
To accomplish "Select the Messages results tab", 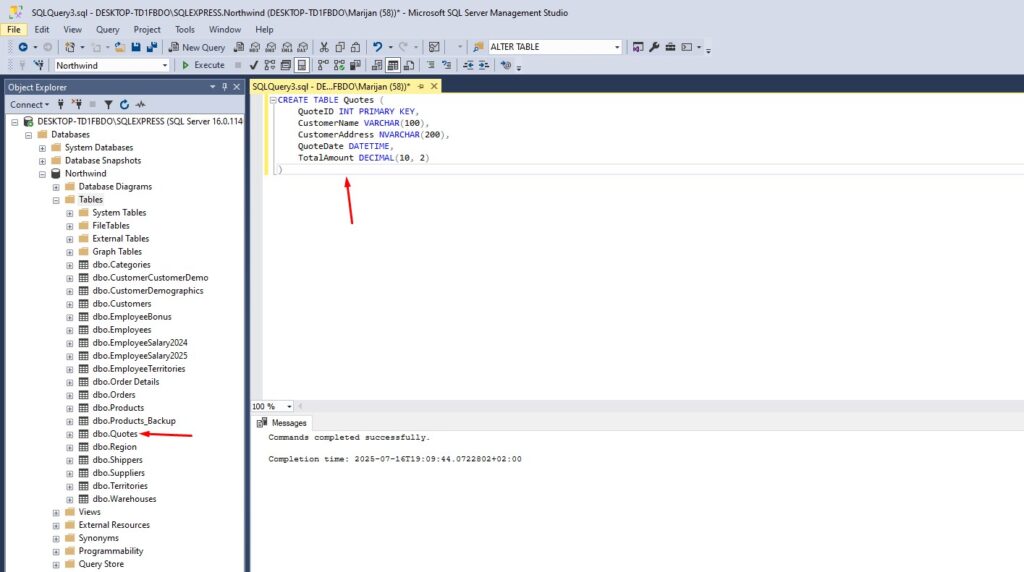I will pos(282,423).
